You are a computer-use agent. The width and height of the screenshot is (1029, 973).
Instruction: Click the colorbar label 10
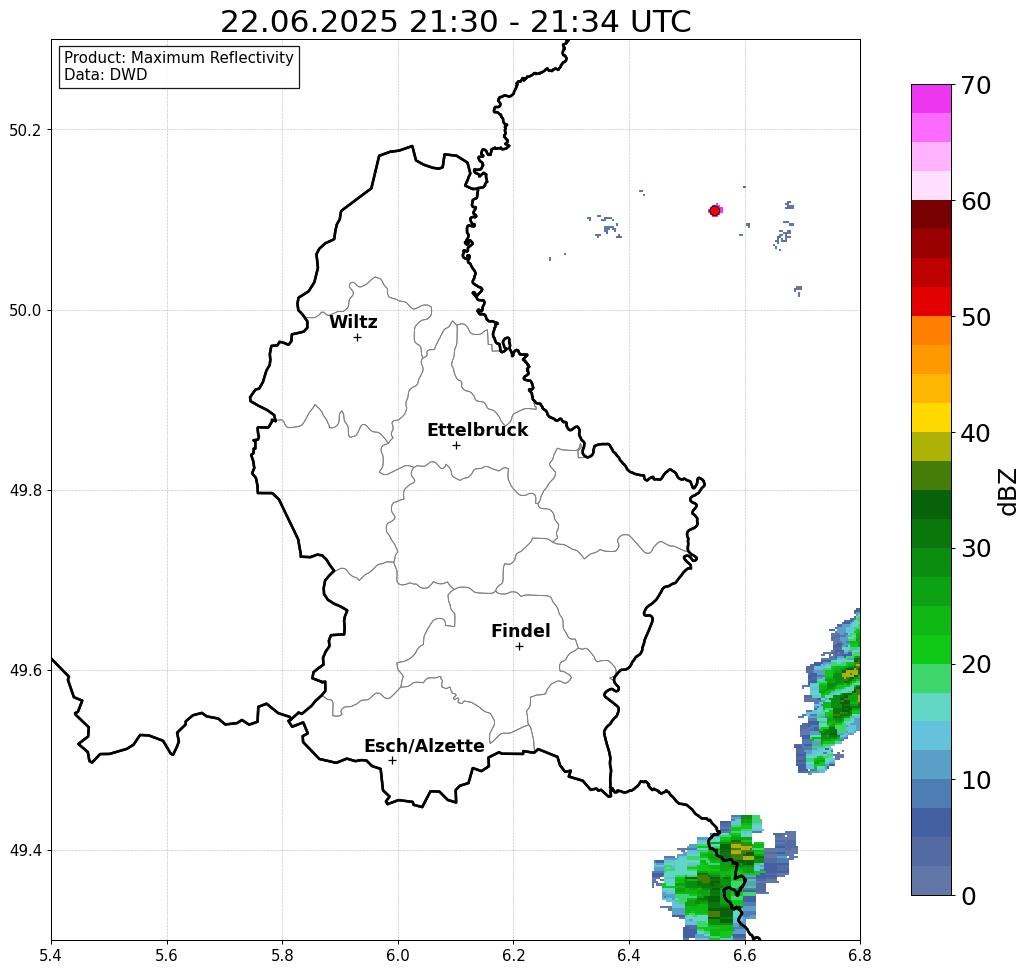click(x=976, y=780)
